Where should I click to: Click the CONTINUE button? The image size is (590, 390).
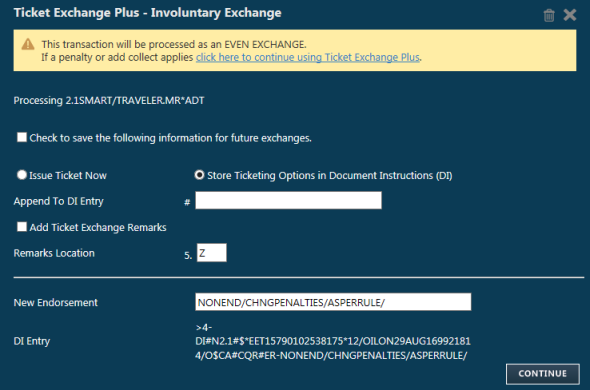(x=543, y=374)
